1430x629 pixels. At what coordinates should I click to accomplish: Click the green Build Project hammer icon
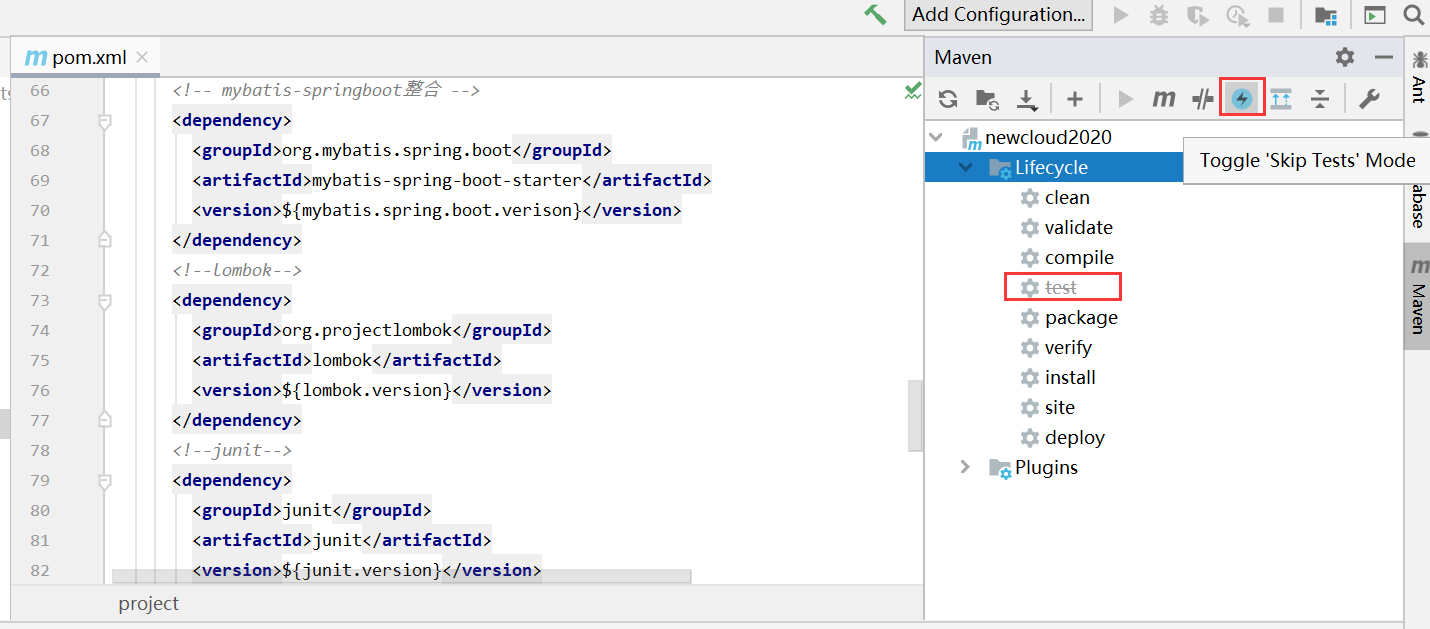pos(875,15)
